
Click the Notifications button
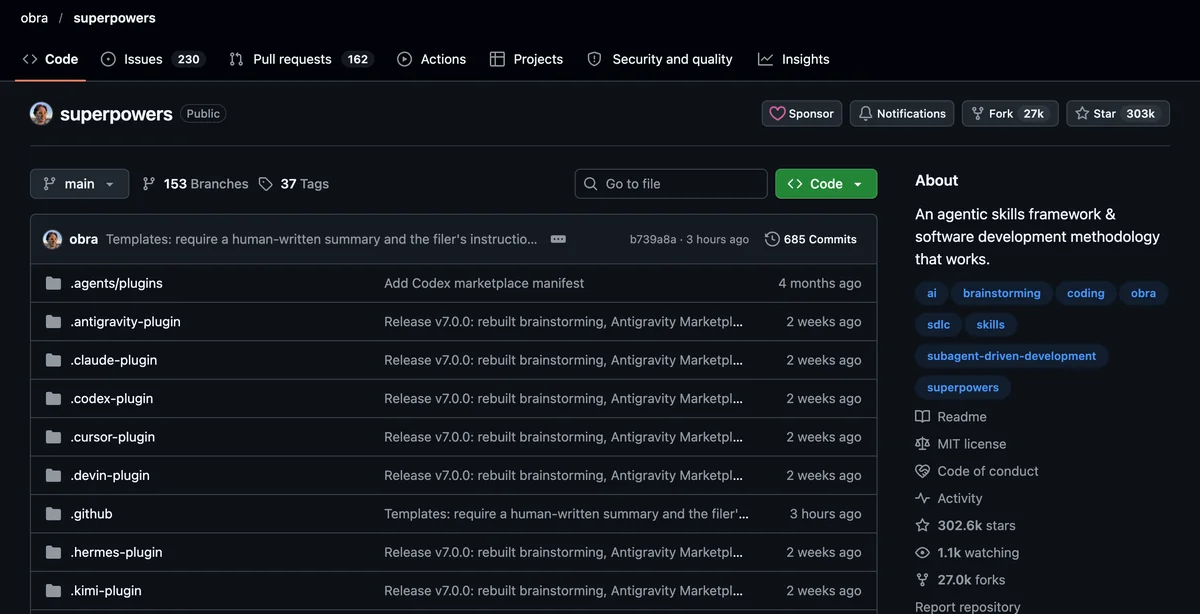click(902, 114)
